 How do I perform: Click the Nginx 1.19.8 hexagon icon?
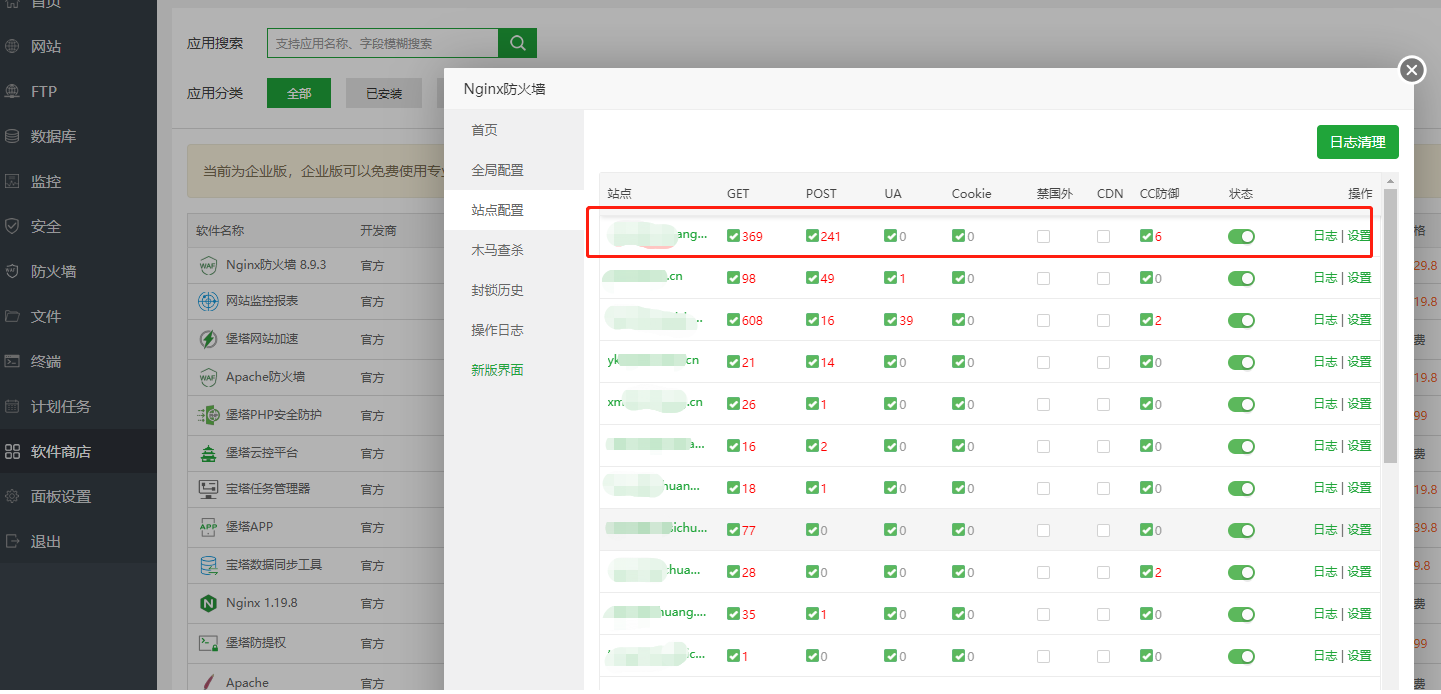(208, 603)
